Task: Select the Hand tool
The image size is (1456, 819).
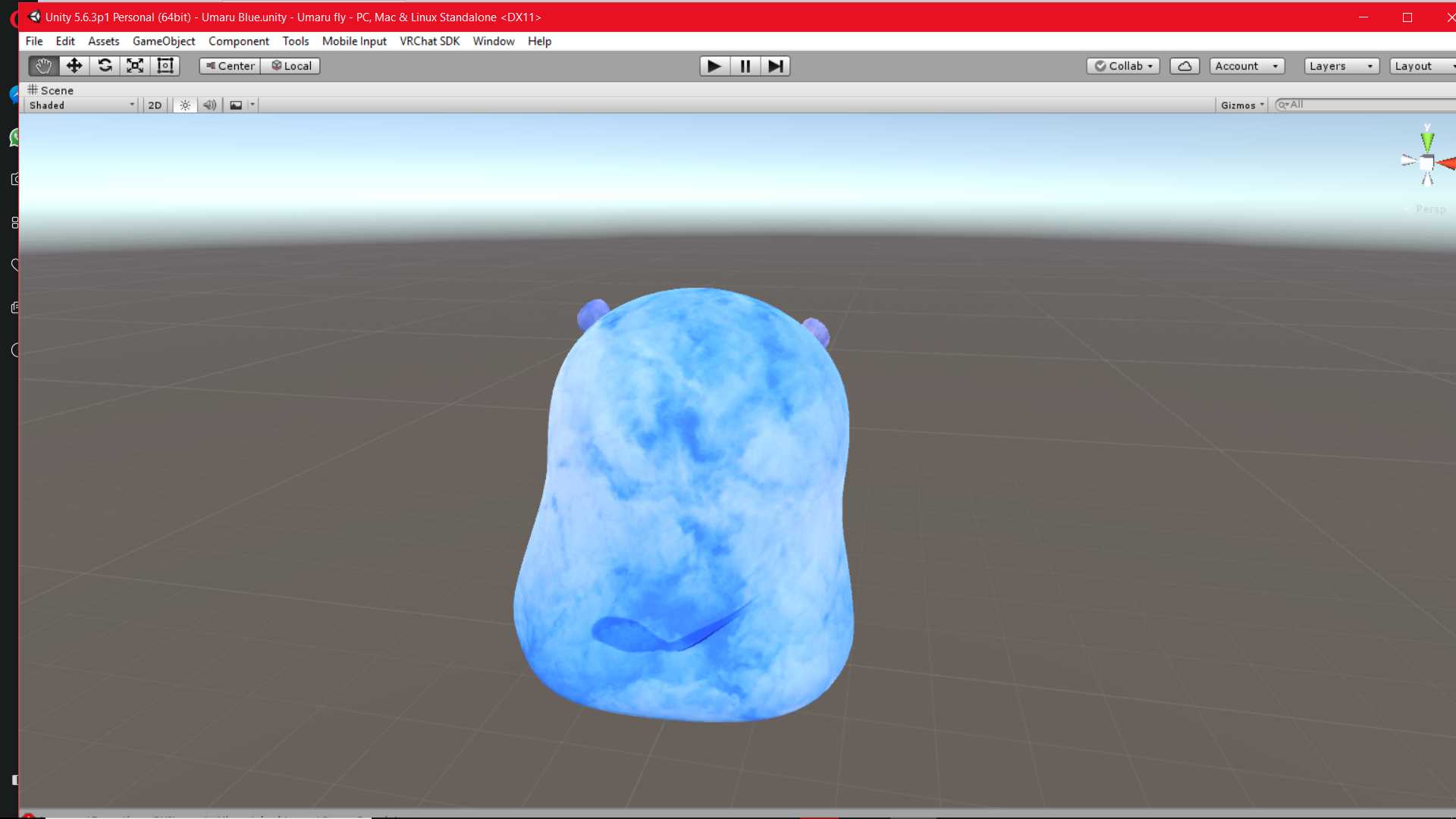Action: tap(43, 66)
